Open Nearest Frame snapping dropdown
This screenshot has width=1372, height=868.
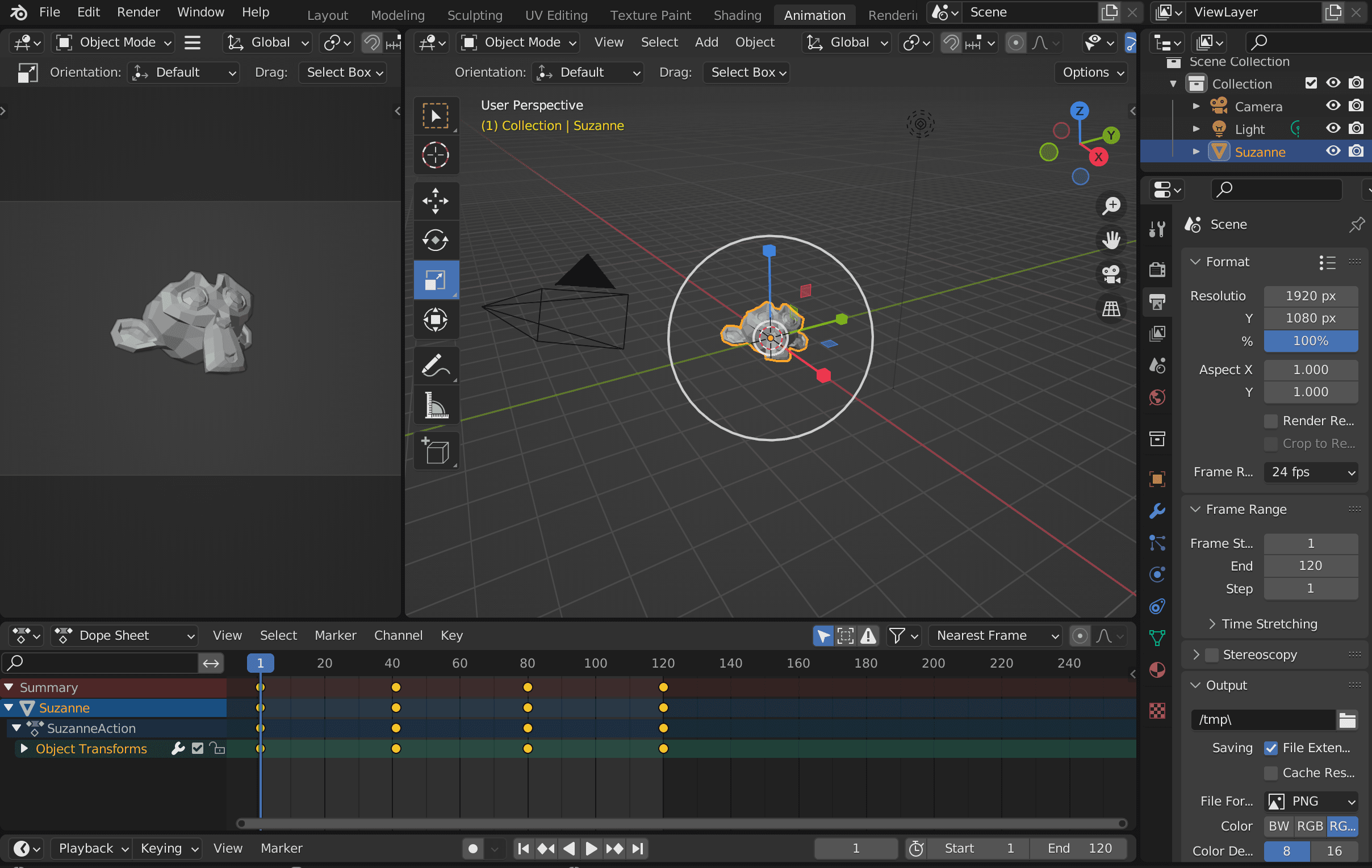tap(995, 636)
